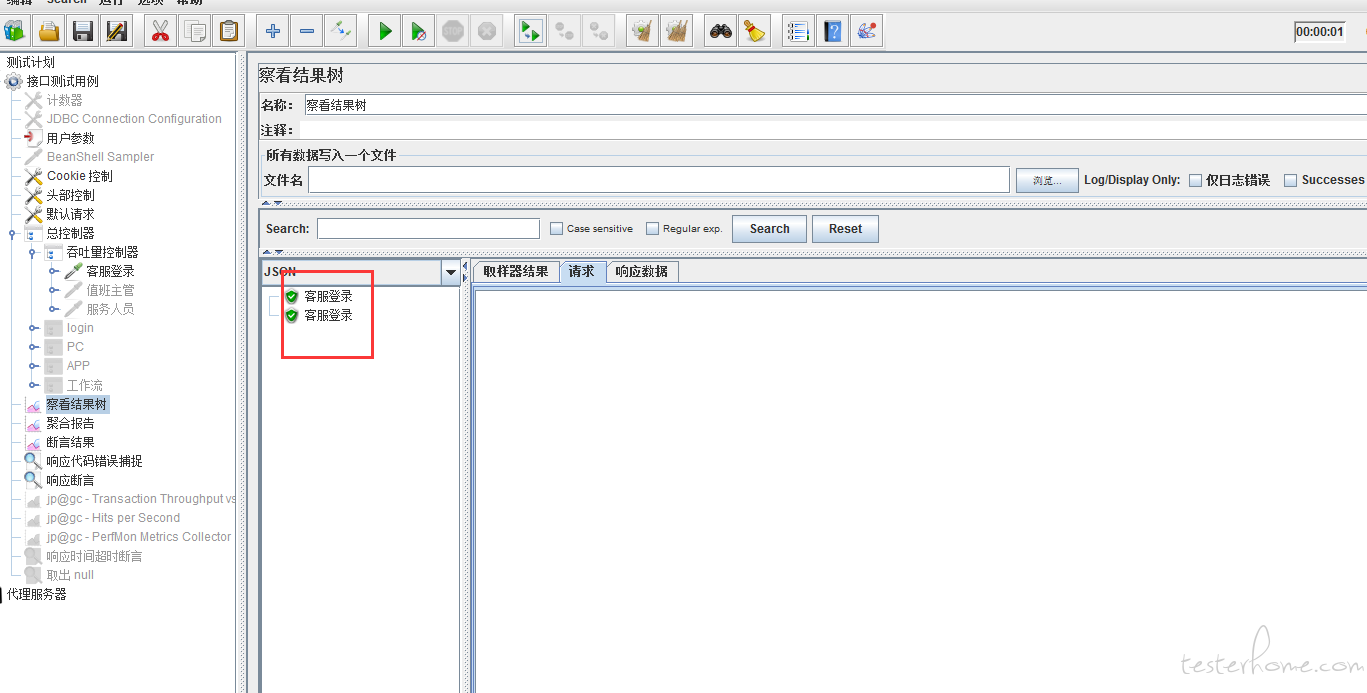
Task: Toggle the Regular exp. checkbox
Action: (x=653, y=228)
